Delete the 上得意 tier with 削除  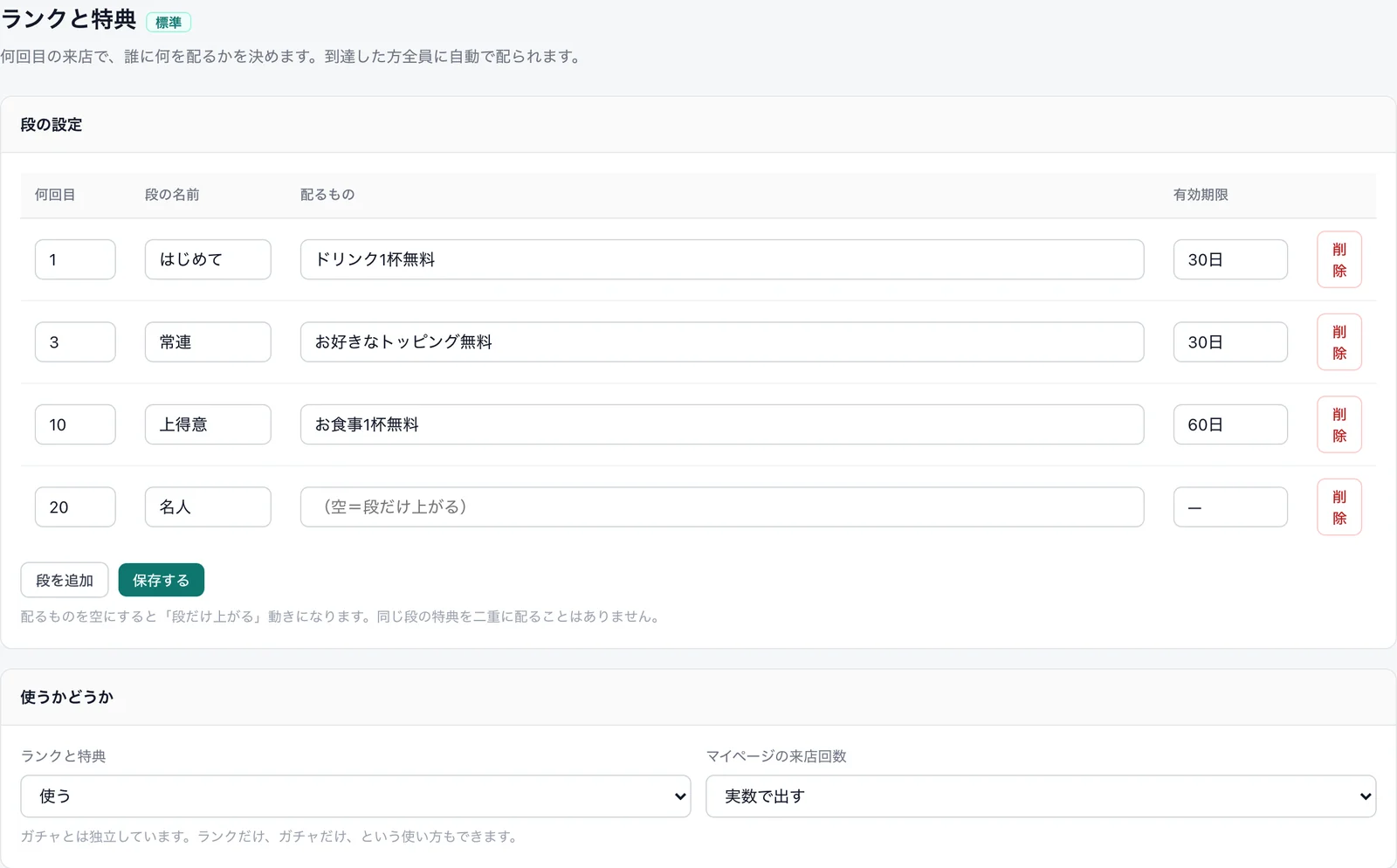1339,424
